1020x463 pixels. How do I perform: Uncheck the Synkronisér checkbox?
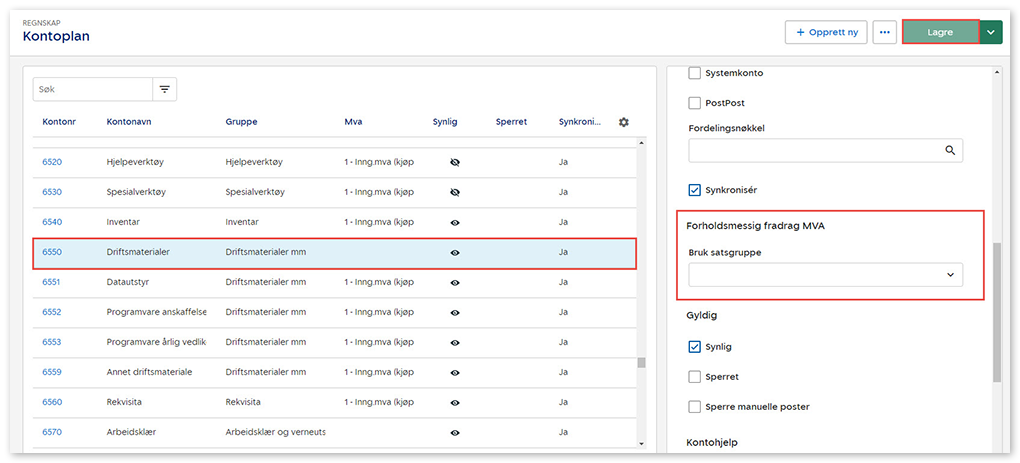695,190
